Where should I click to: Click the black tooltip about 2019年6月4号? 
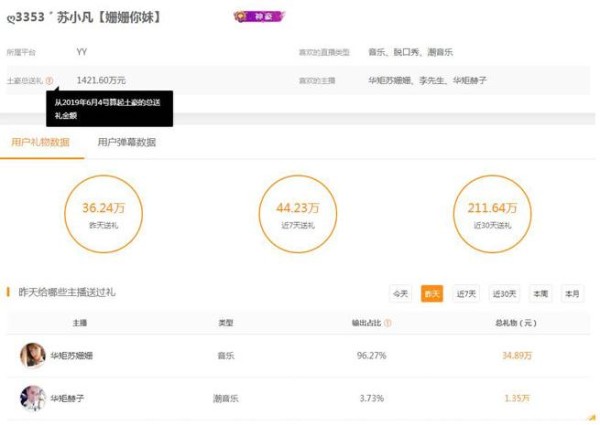[109, 109]
